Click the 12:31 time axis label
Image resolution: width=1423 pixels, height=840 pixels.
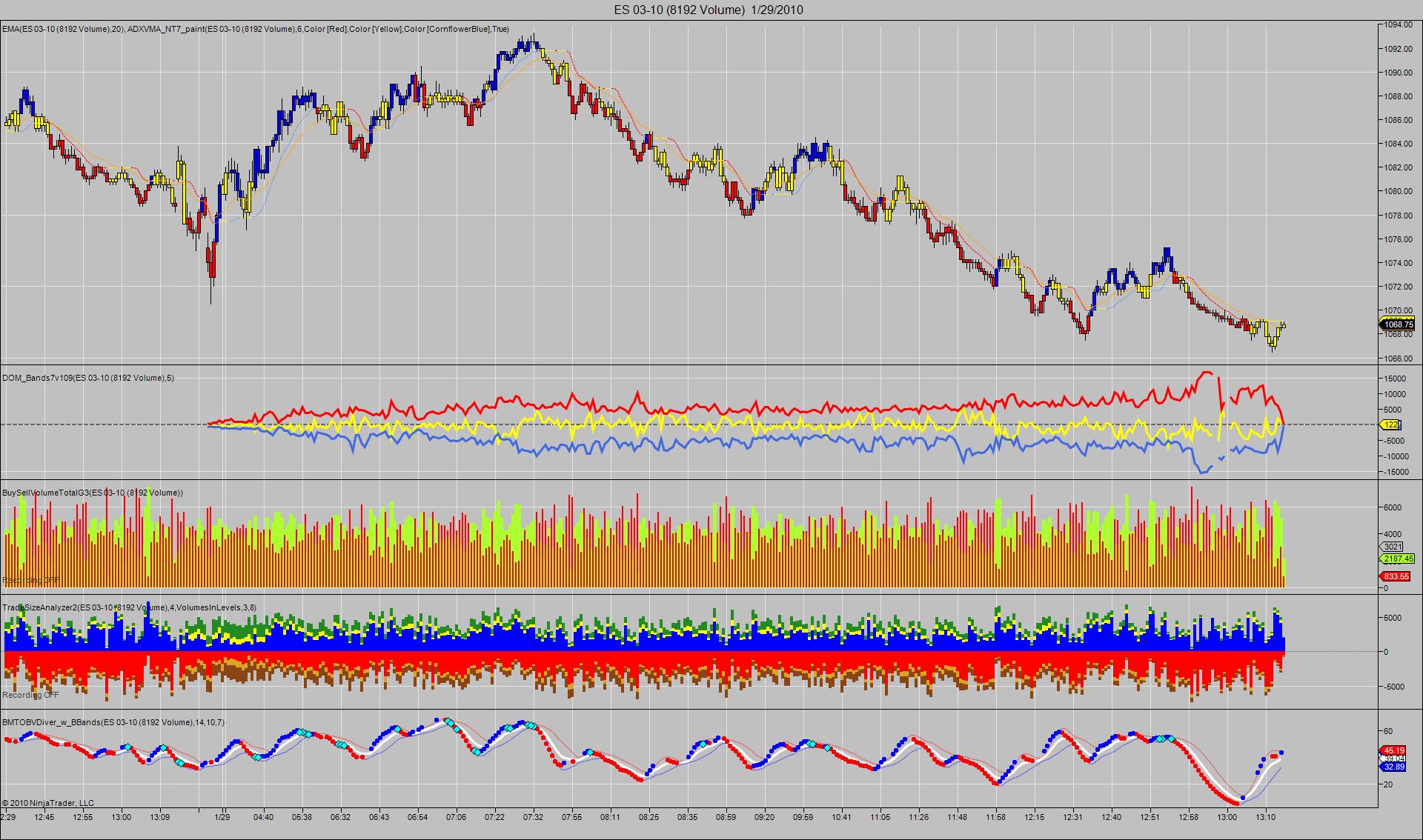(1073, 818)
